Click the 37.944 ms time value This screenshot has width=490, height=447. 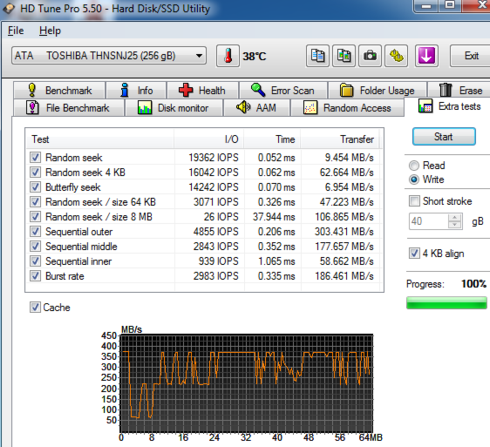274,217
